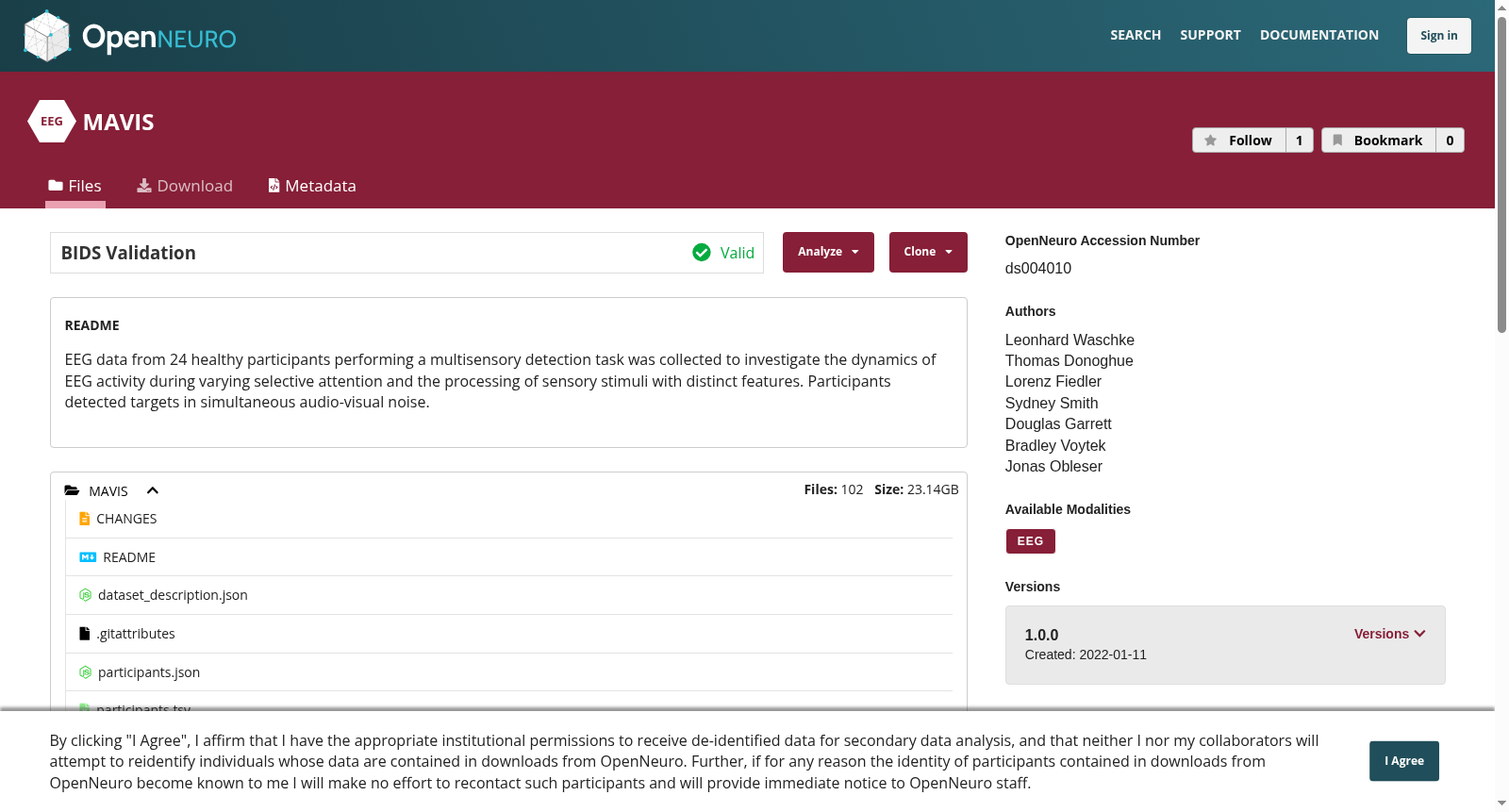Click the green Valid checkmark icon
The height and width of the screenshot is (812, 1509).
pyautogui.click(x=702, y=253)
